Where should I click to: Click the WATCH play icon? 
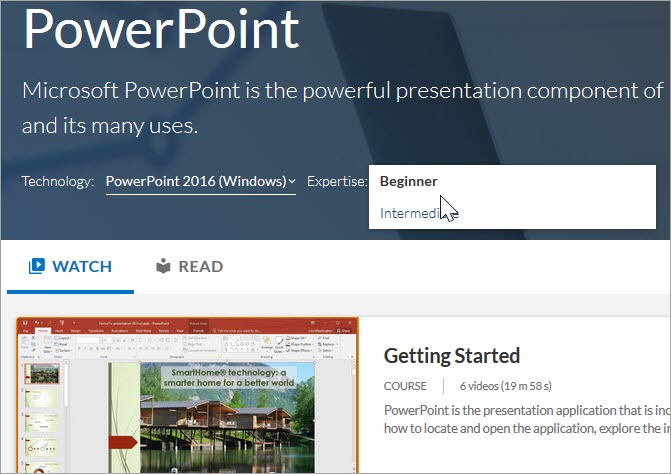pos(37,267)
